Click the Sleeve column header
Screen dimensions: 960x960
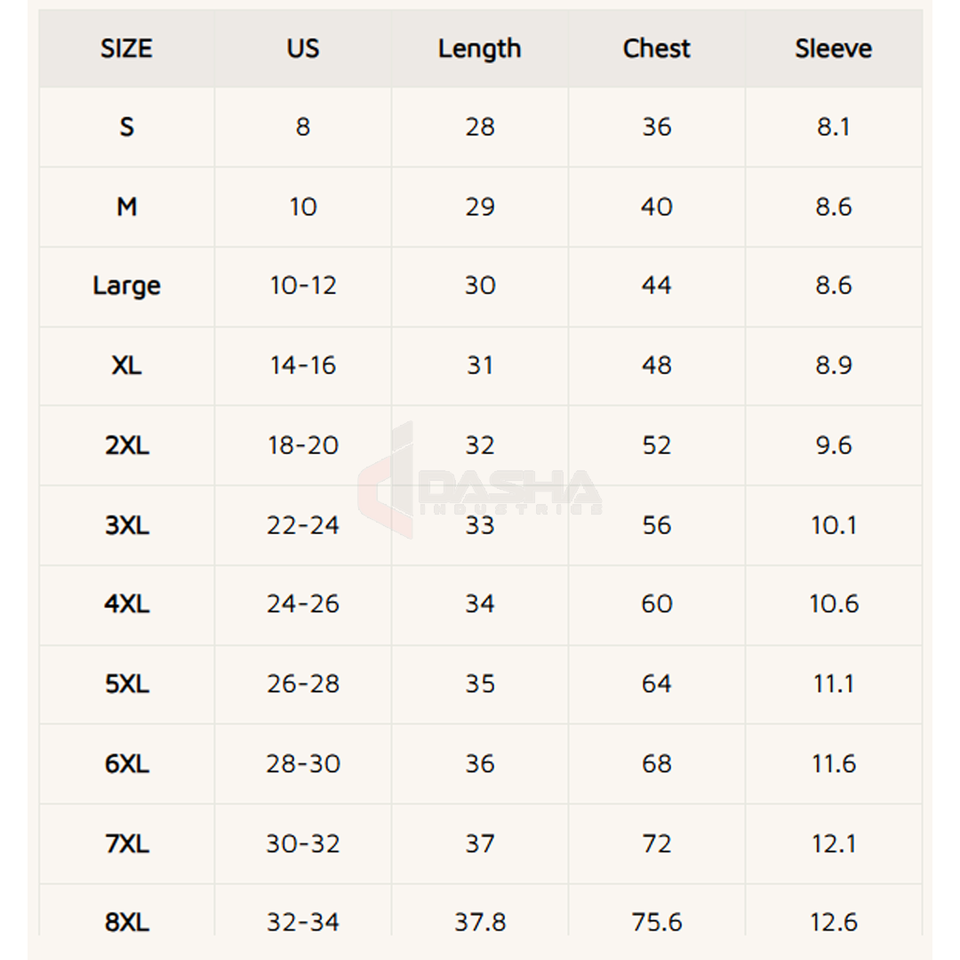(833, 48)
